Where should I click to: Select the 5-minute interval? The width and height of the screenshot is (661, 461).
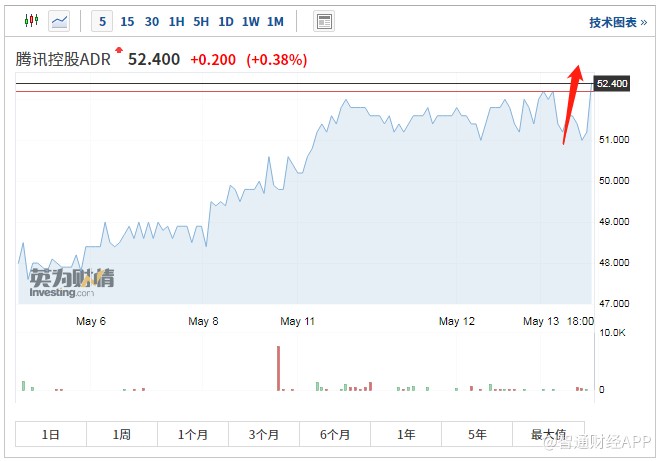coord(102,21)
